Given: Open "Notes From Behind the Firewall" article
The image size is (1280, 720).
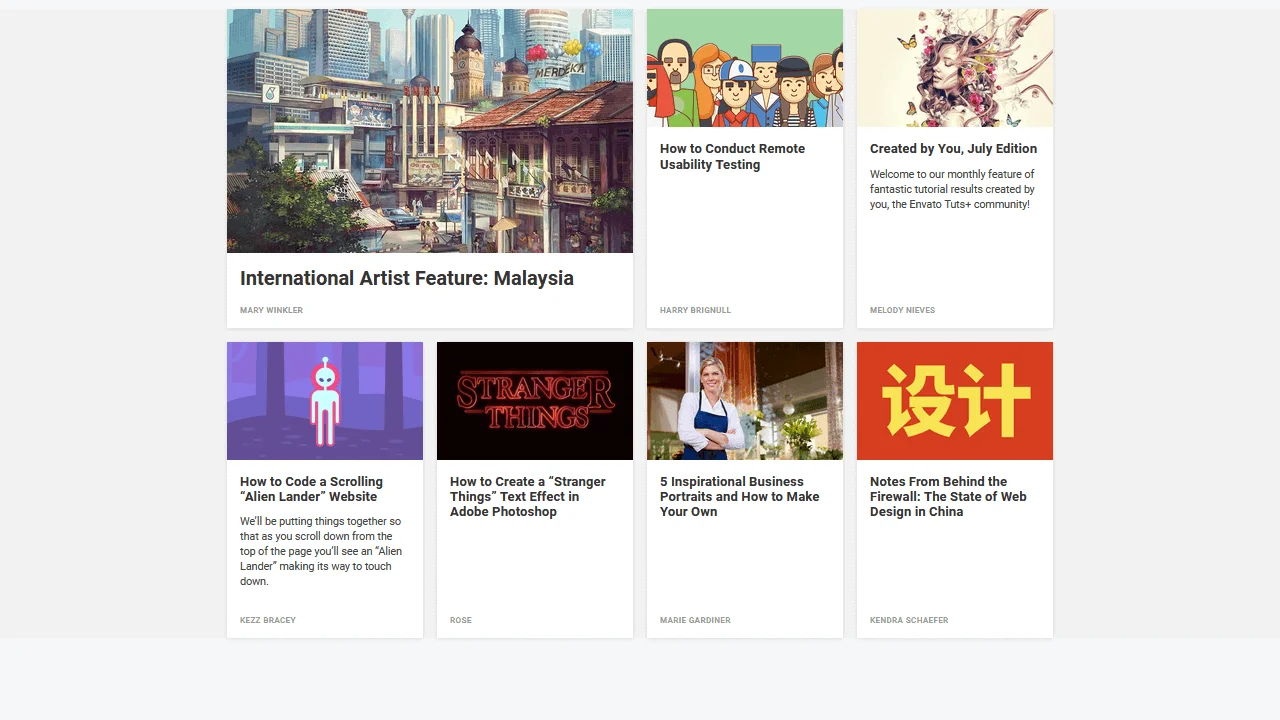Looking at the screenshot, I should pyautogui.click(x=948, y=496).
